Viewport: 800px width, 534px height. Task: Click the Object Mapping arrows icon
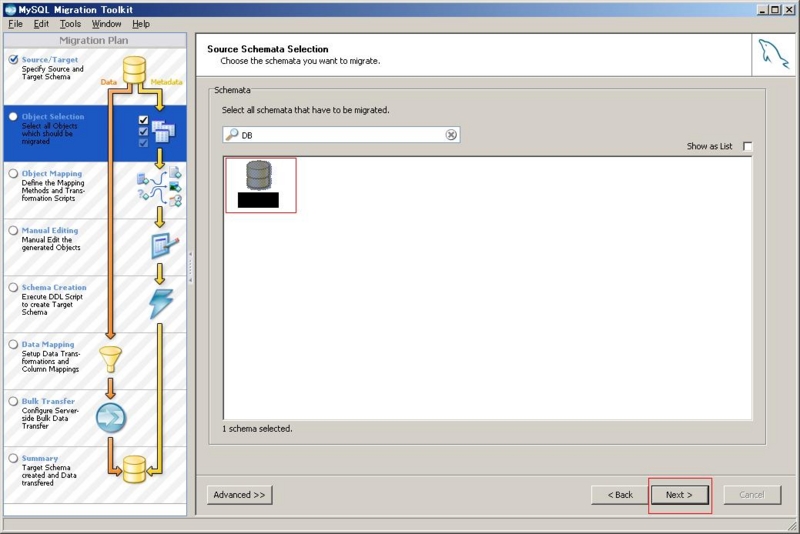tap(159, 187)
